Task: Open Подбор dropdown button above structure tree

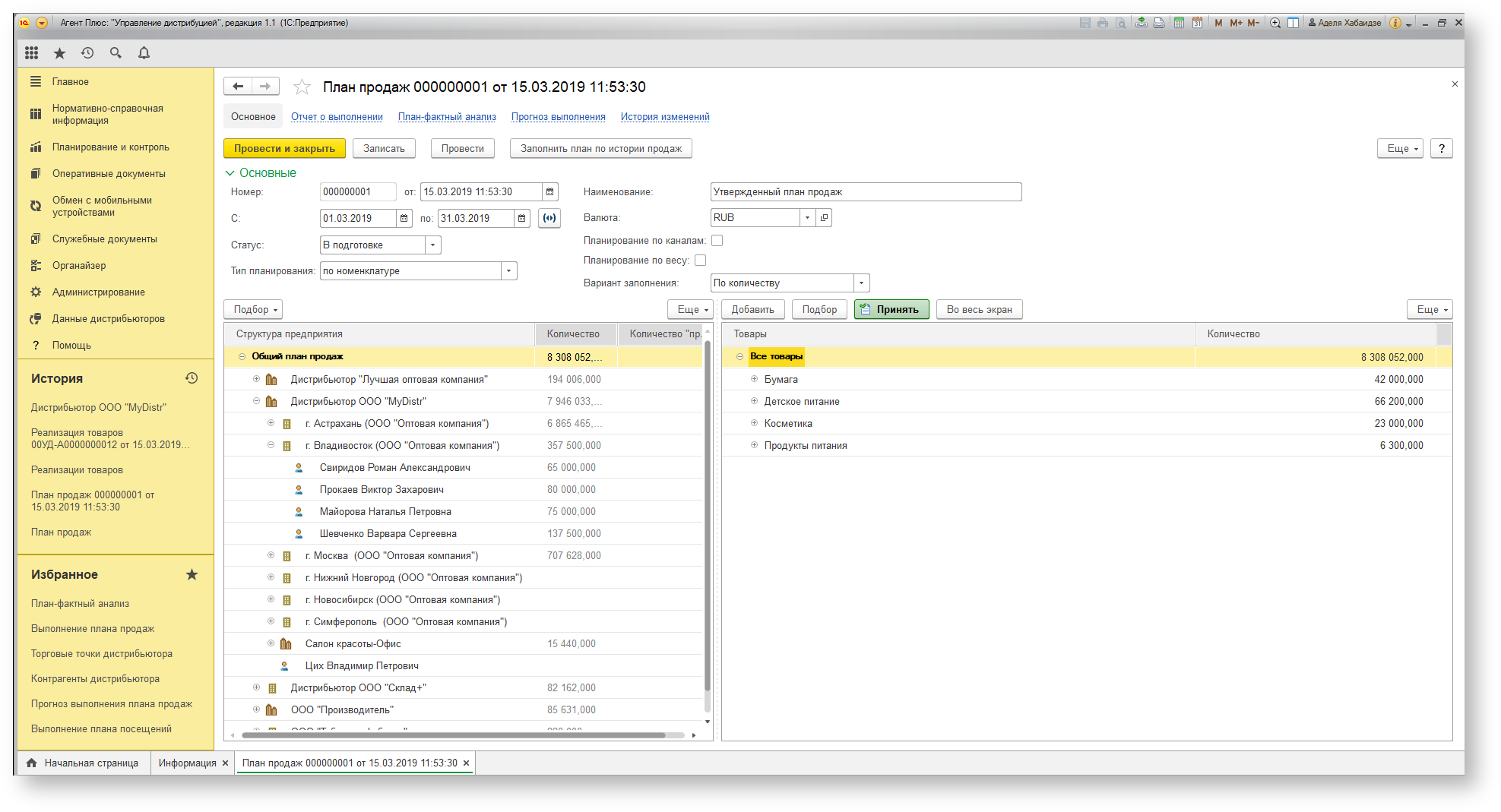Action: 253,309
